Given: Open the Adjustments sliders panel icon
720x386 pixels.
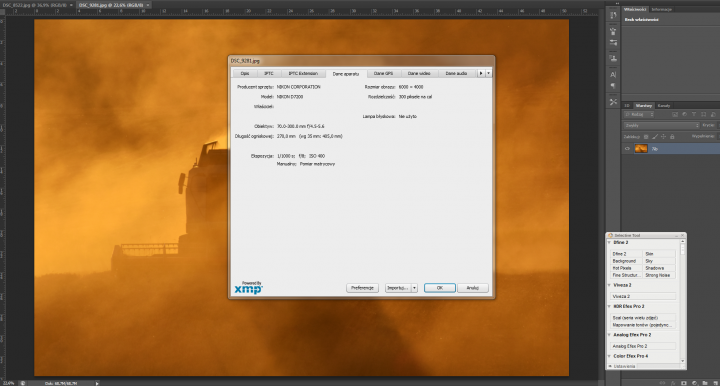Looking at the screenshot, I should 613,43.
